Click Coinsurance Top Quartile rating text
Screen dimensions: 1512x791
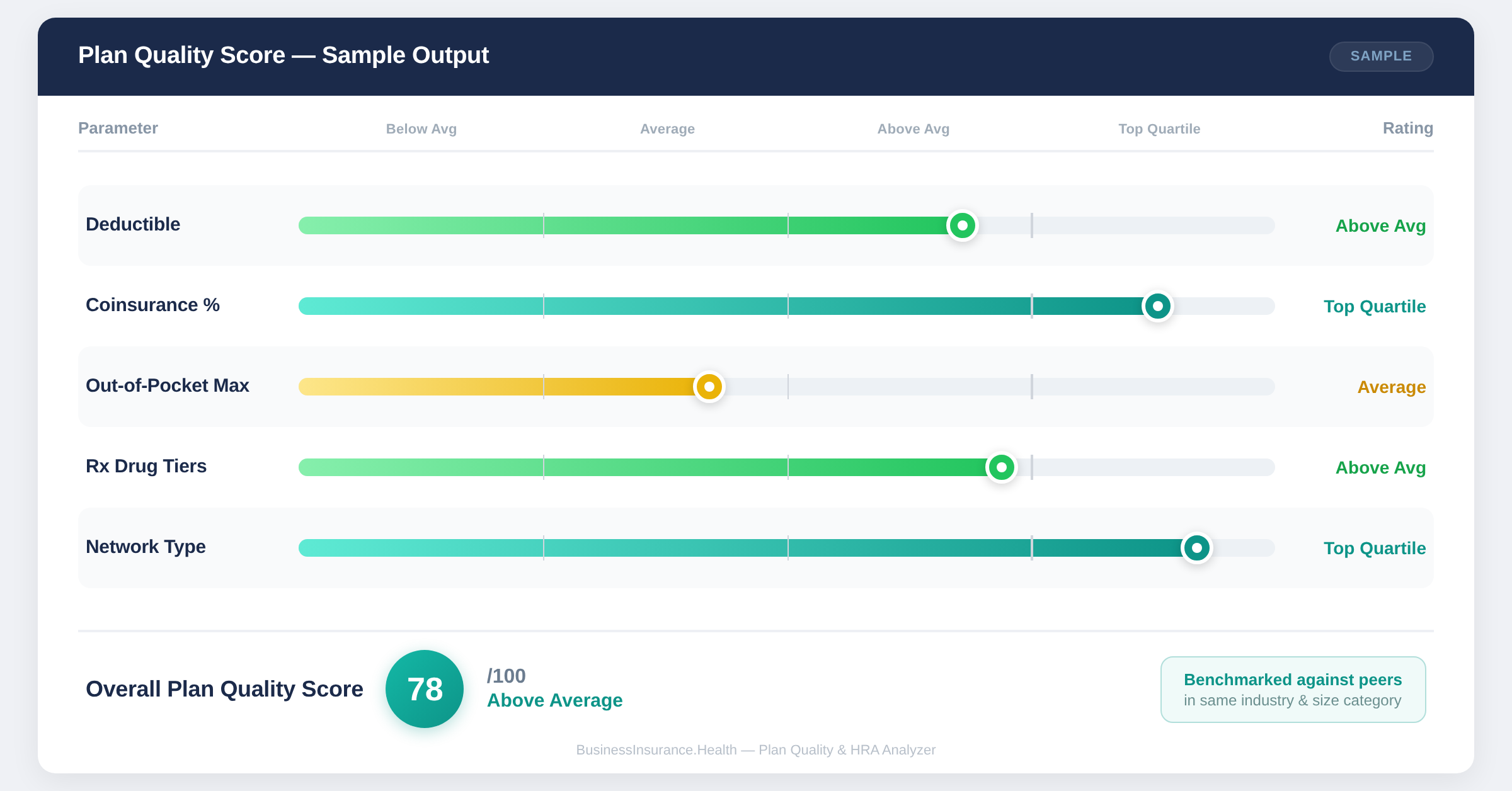coord(1374,307)
